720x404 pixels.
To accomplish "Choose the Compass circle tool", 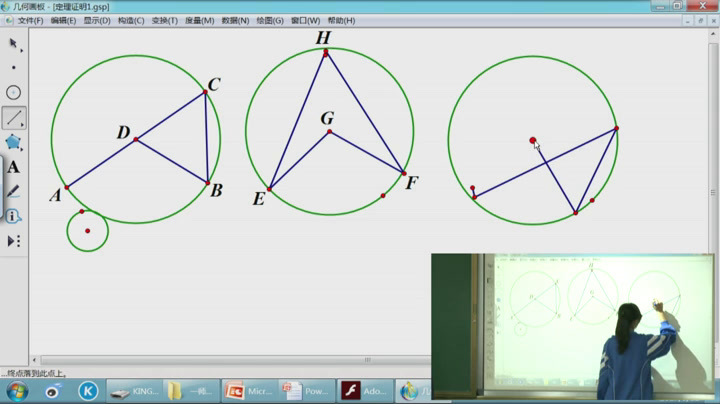I will 13,93.
